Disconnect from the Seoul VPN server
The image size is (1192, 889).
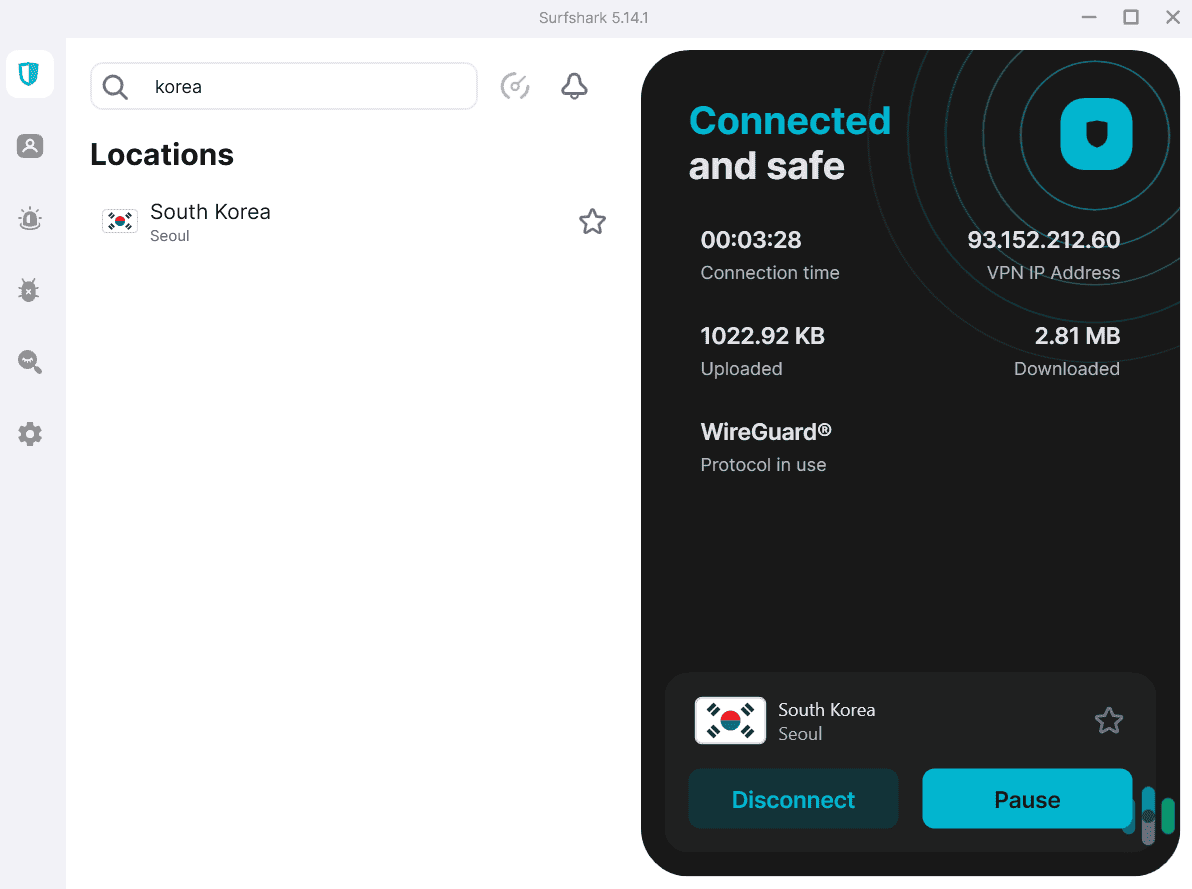tap(793, 799)
